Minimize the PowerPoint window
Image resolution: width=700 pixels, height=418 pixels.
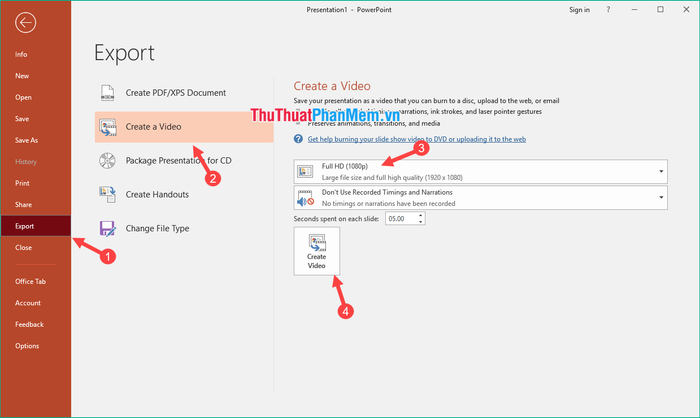[634, 9]
